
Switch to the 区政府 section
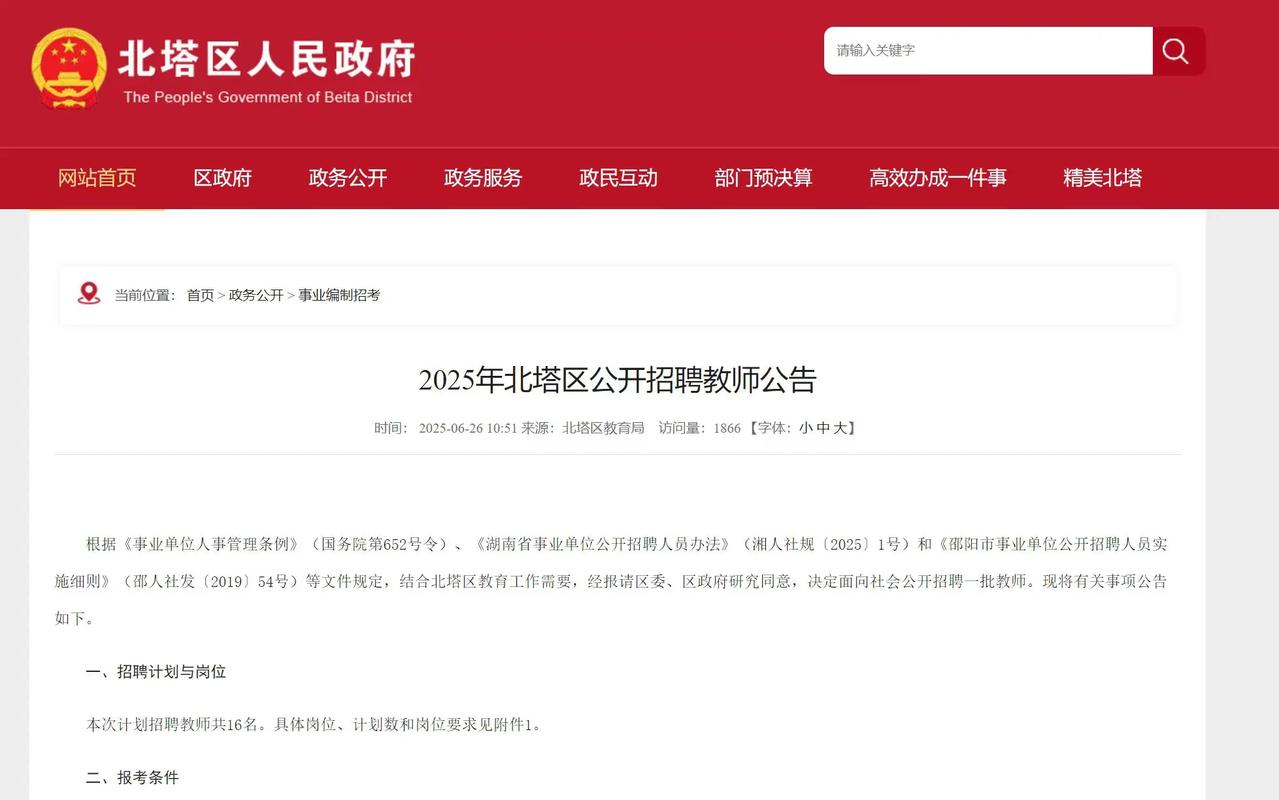pos(221,178)
